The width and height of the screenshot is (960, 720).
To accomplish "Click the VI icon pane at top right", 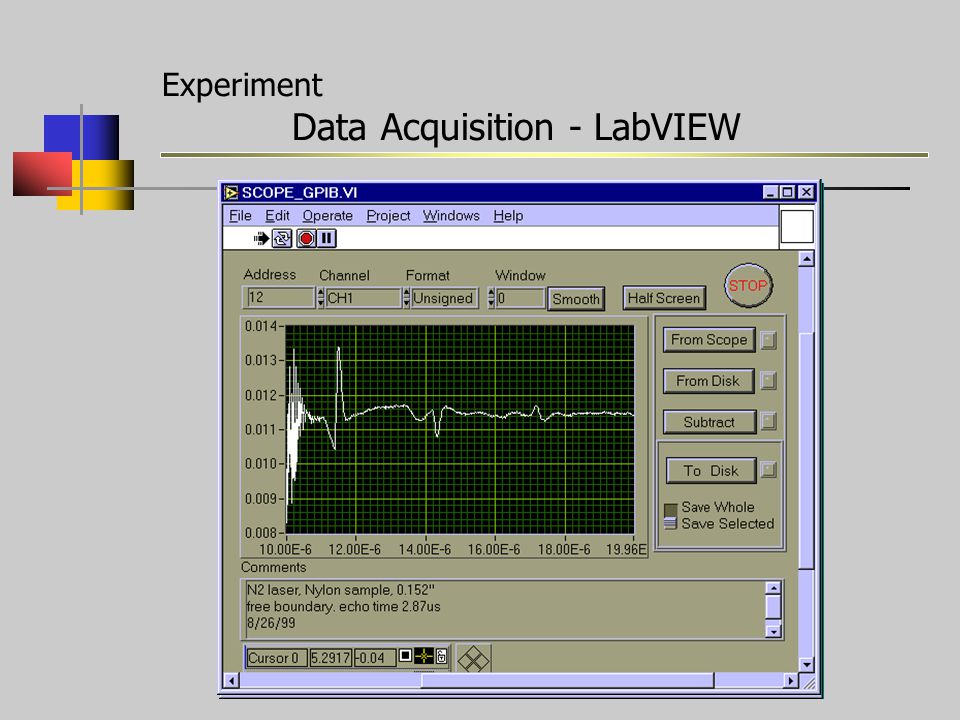I will coord(797,227).
